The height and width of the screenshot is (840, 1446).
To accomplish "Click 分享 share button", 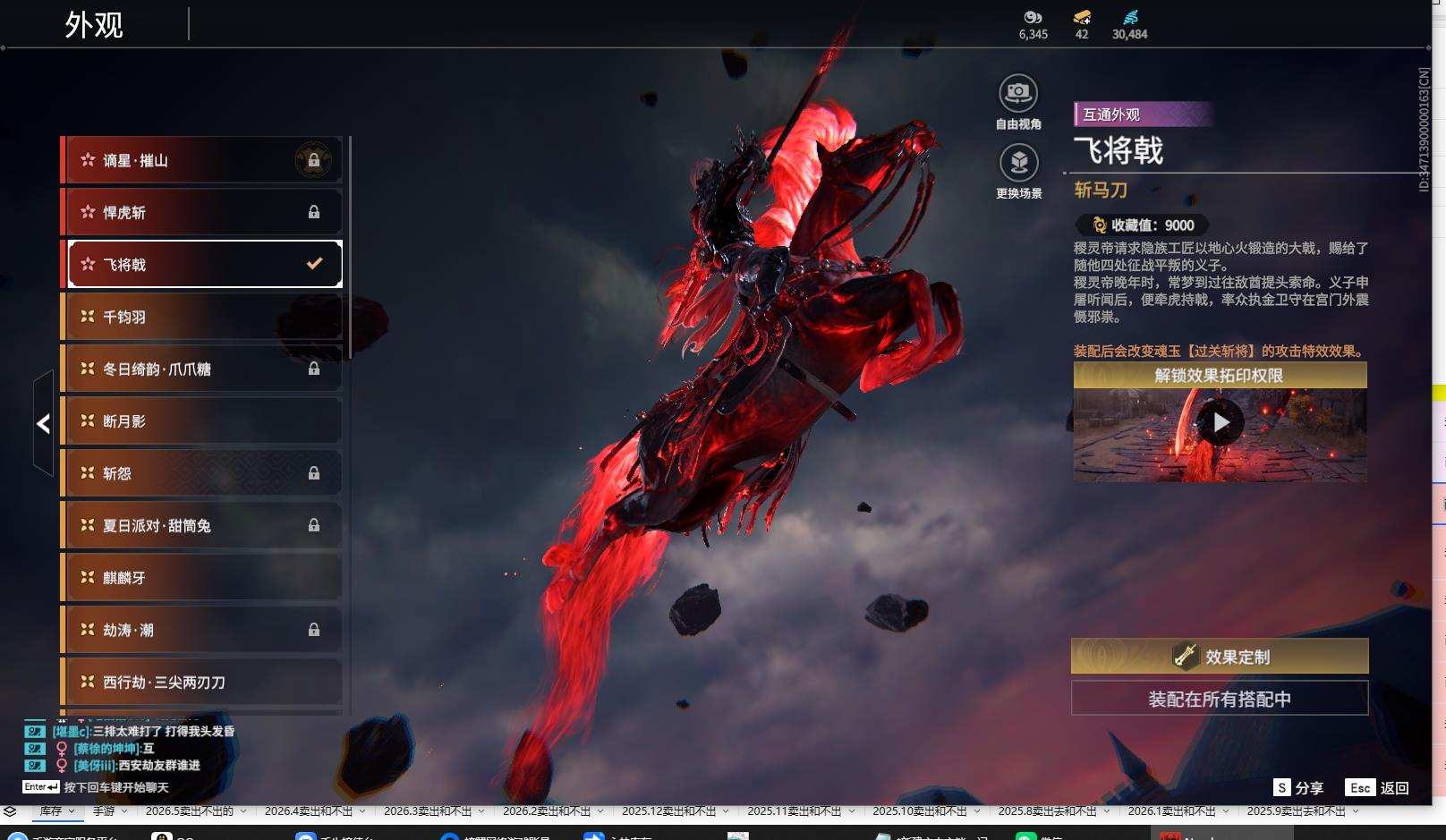I will point(1309,788).
